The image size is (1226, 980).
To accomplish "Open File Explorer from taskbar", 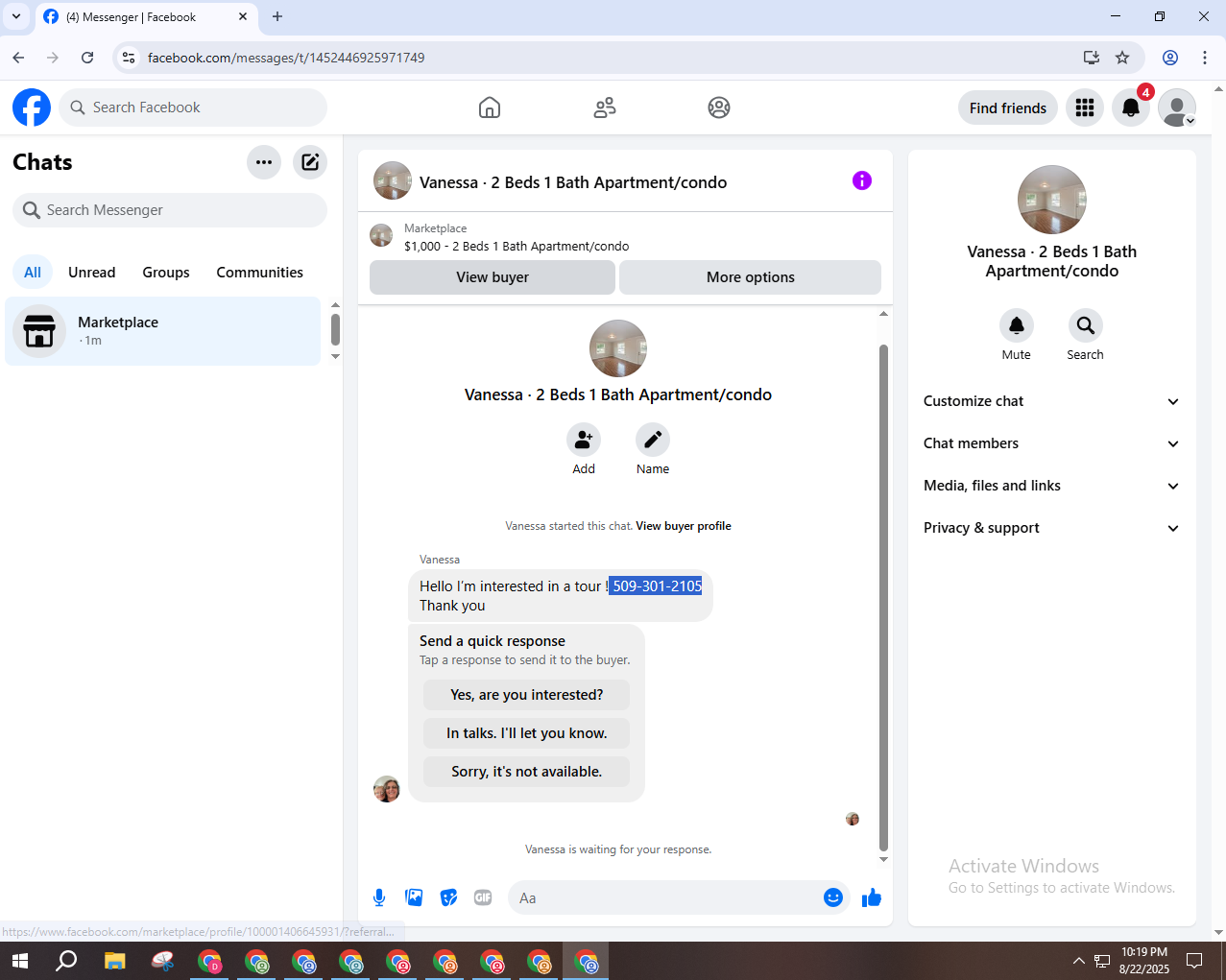I will 115,961.
